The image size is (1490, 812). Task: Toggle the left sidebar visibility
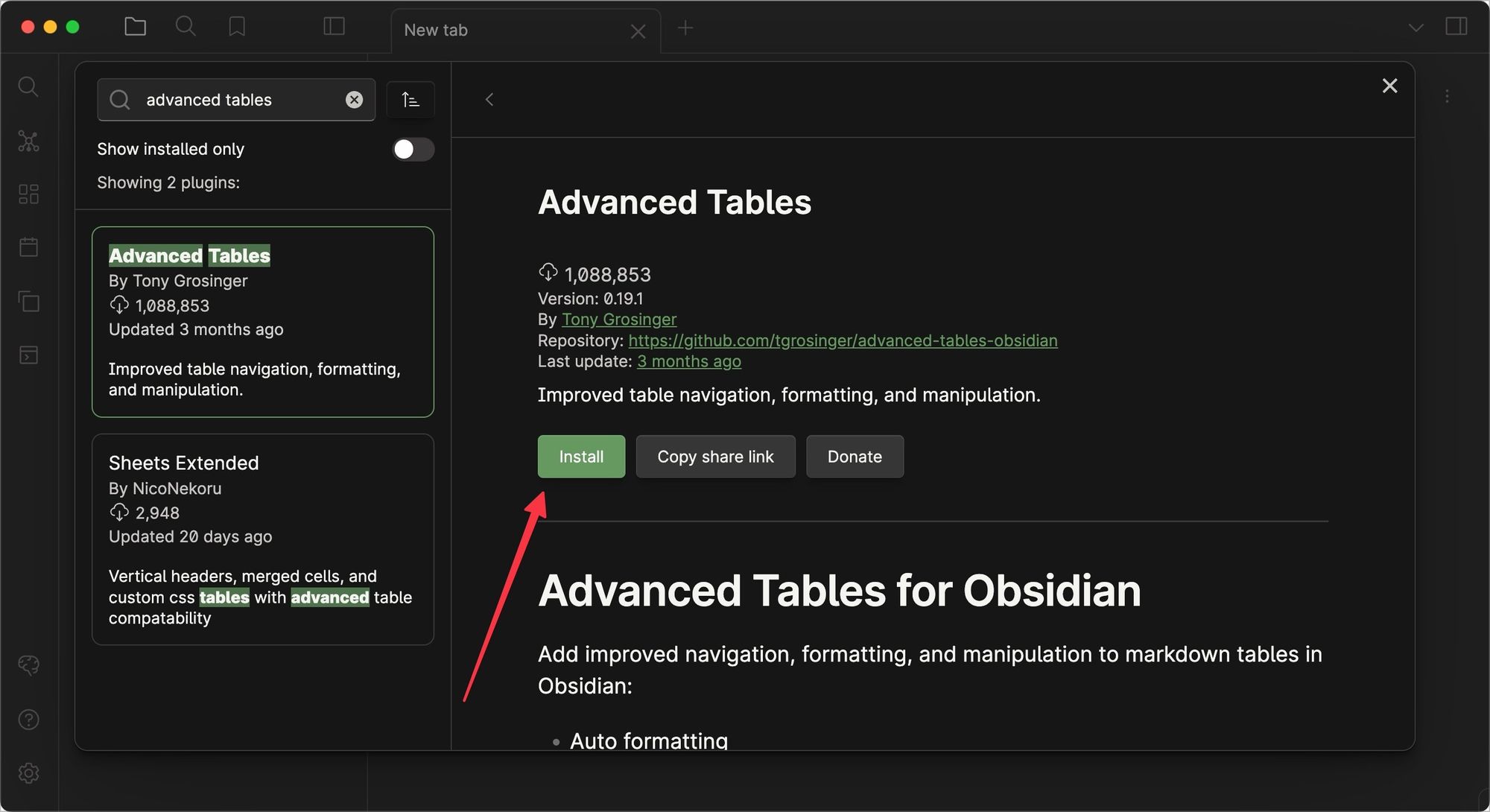[x=334, y=26]
